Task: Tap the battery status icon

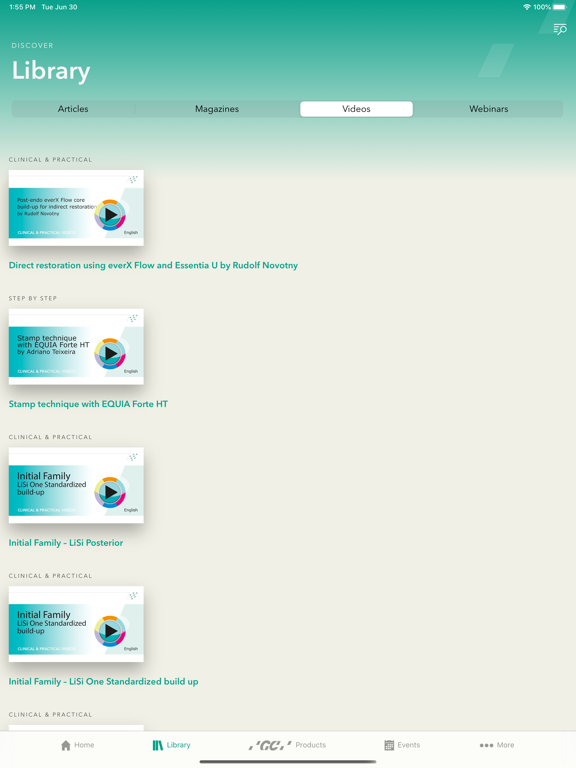Action: coord(560,7)
